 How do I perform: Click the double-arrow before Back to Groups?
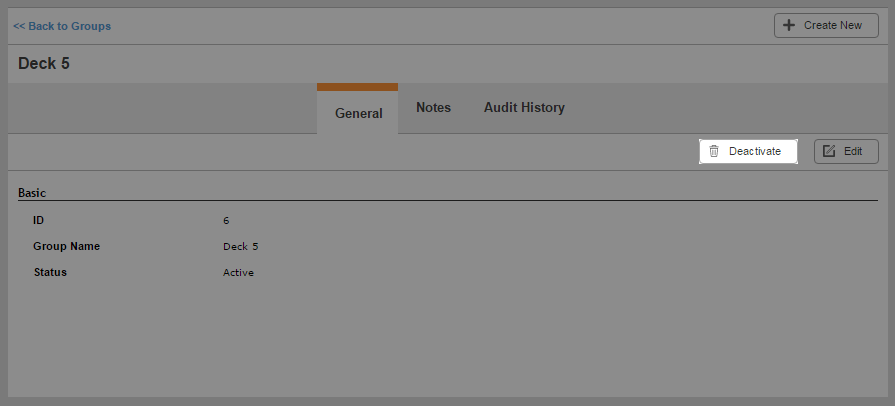(19, 26)
